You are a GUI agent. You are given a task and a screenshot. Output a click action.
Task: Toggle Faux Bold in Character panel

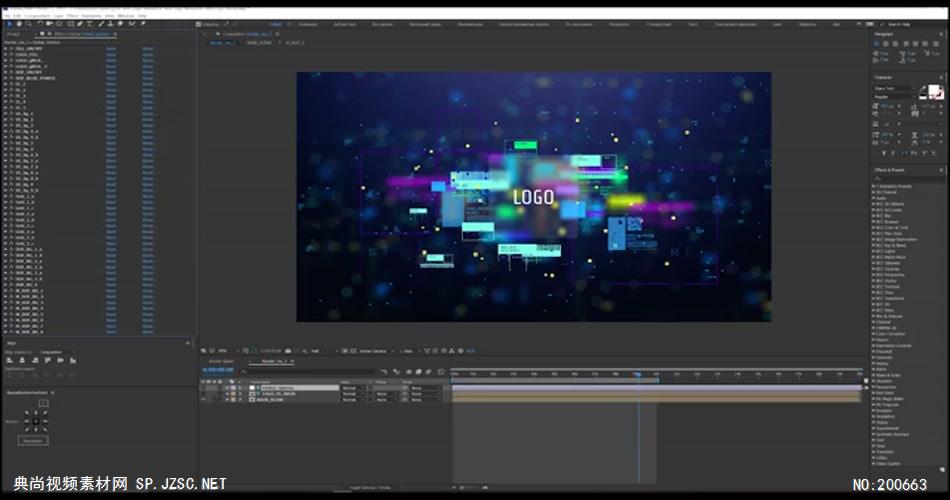tap(884, 154)
